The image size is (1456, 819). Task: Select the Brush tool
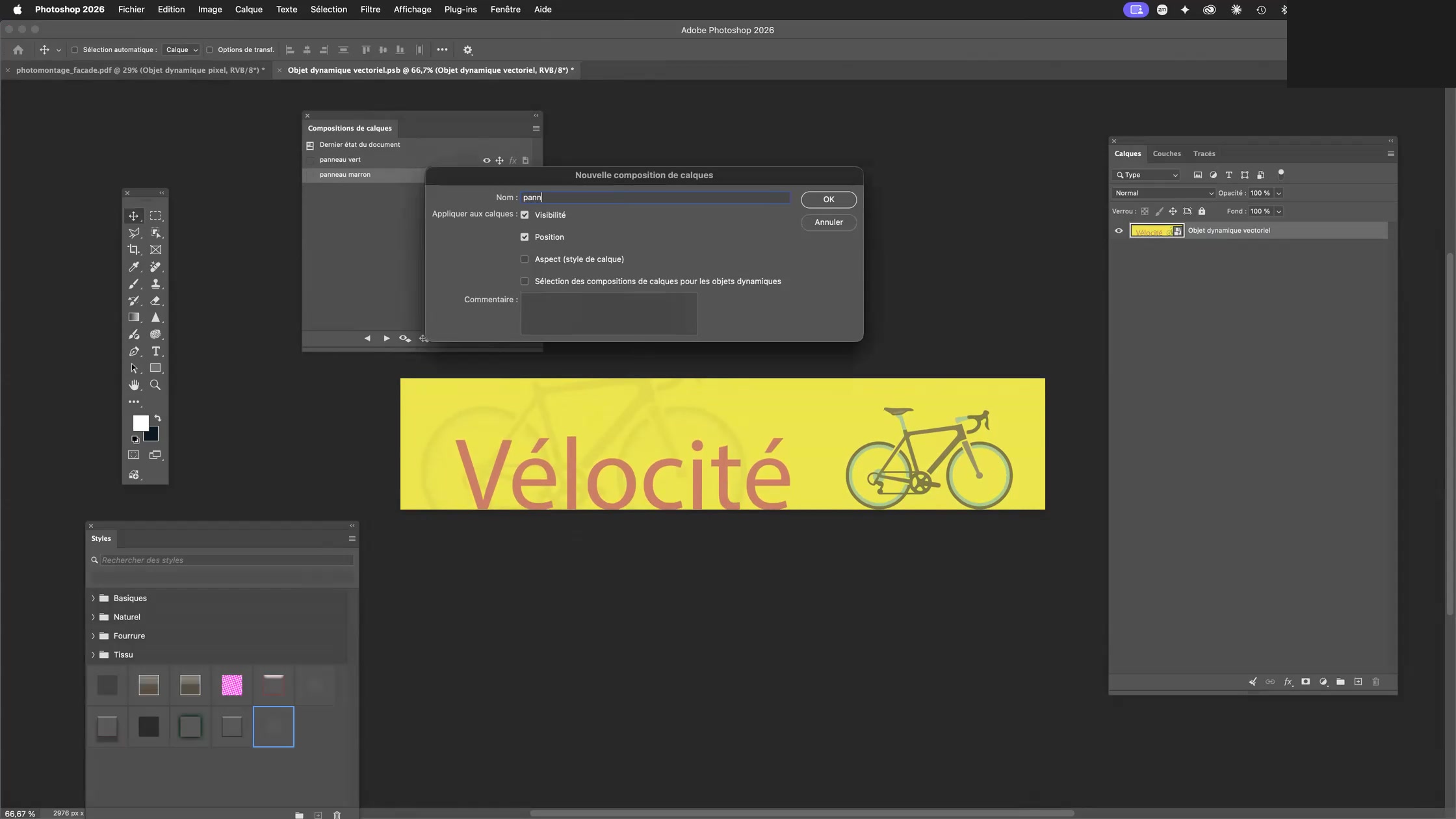pos(133,283)
